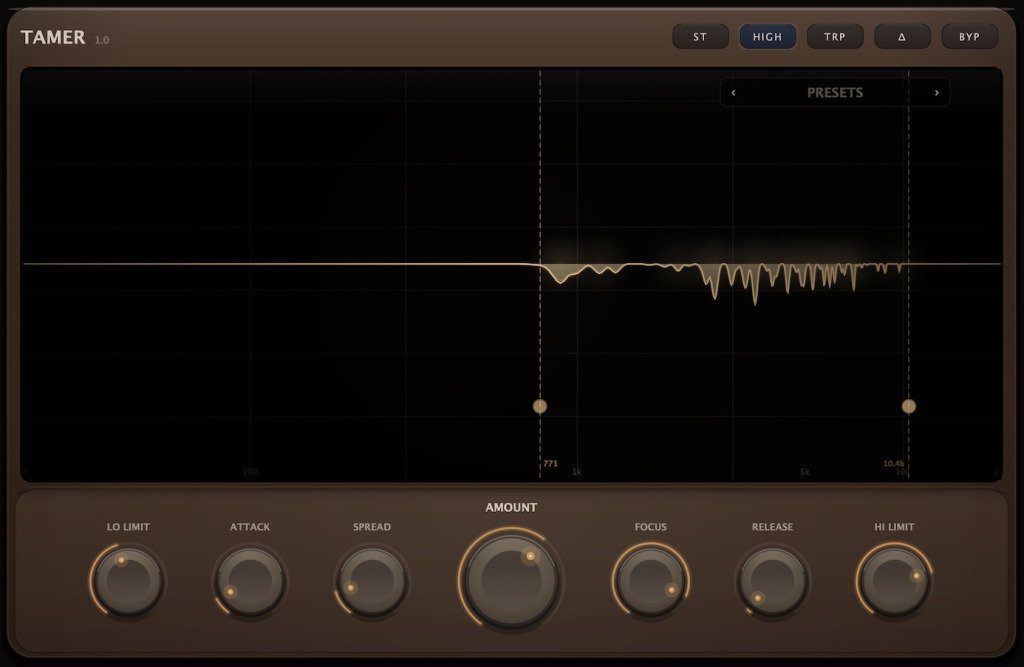Screen dimensions: 1024x667
Task: Expand preset list via left chevron
Action: point(734,92)
